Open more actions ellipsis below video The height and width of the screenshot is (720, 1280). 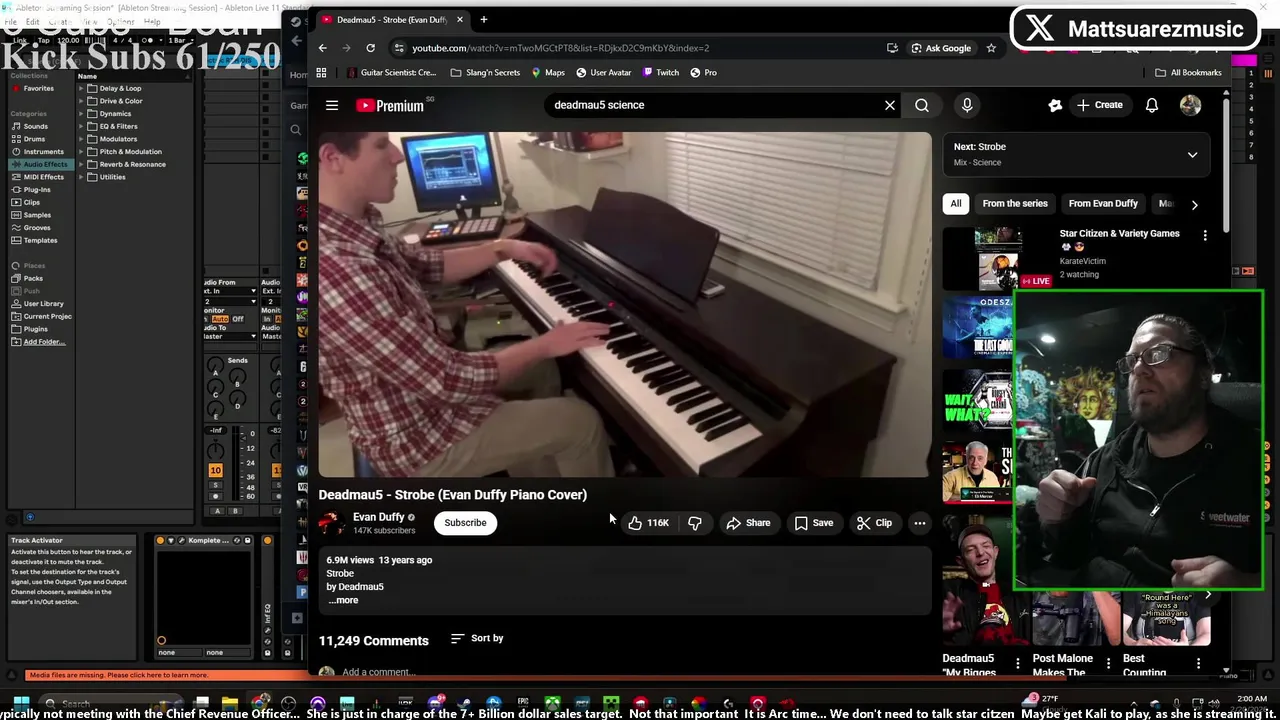tap(919, 523)
